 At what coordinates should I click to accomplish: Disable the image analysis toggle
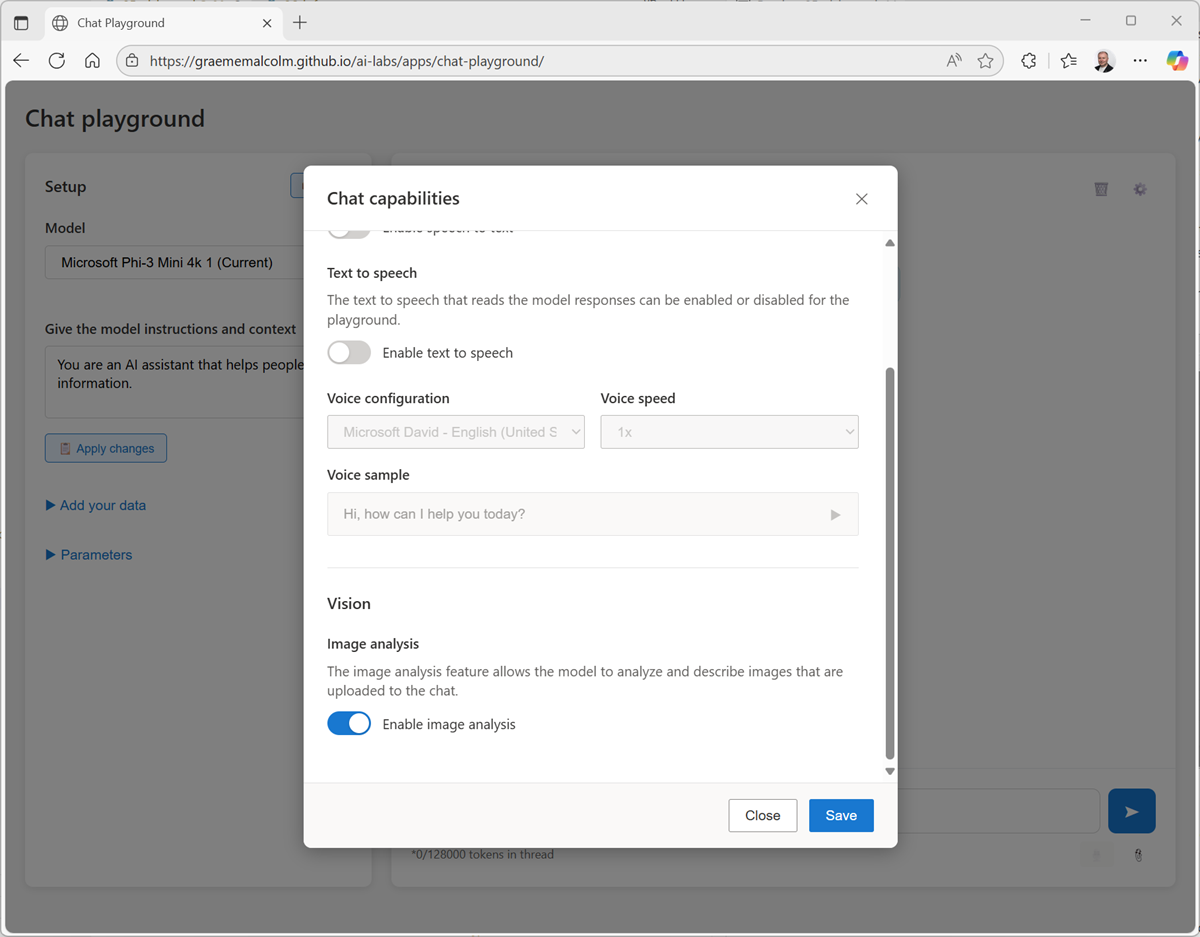tap(349, 723)
